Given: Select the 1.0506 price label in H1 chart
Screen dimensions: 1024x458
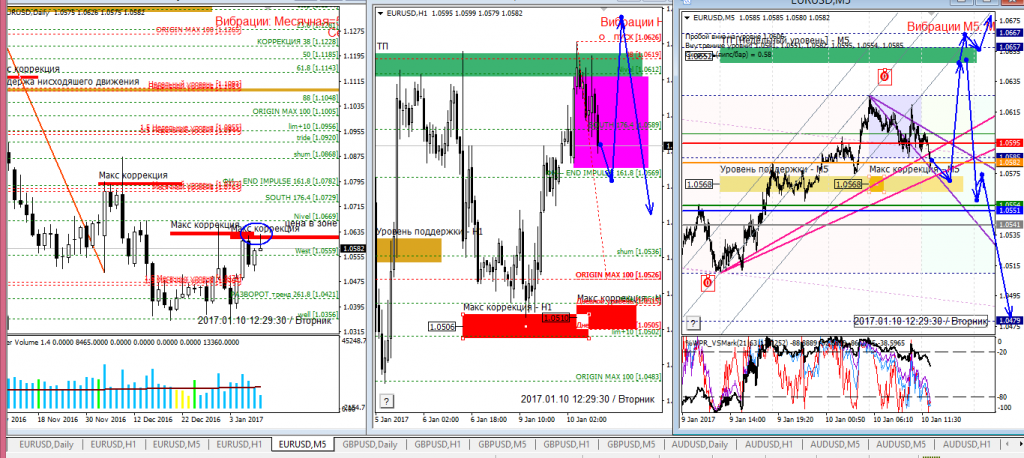Looking at the screenshot, I should click(x=441, y=326).
